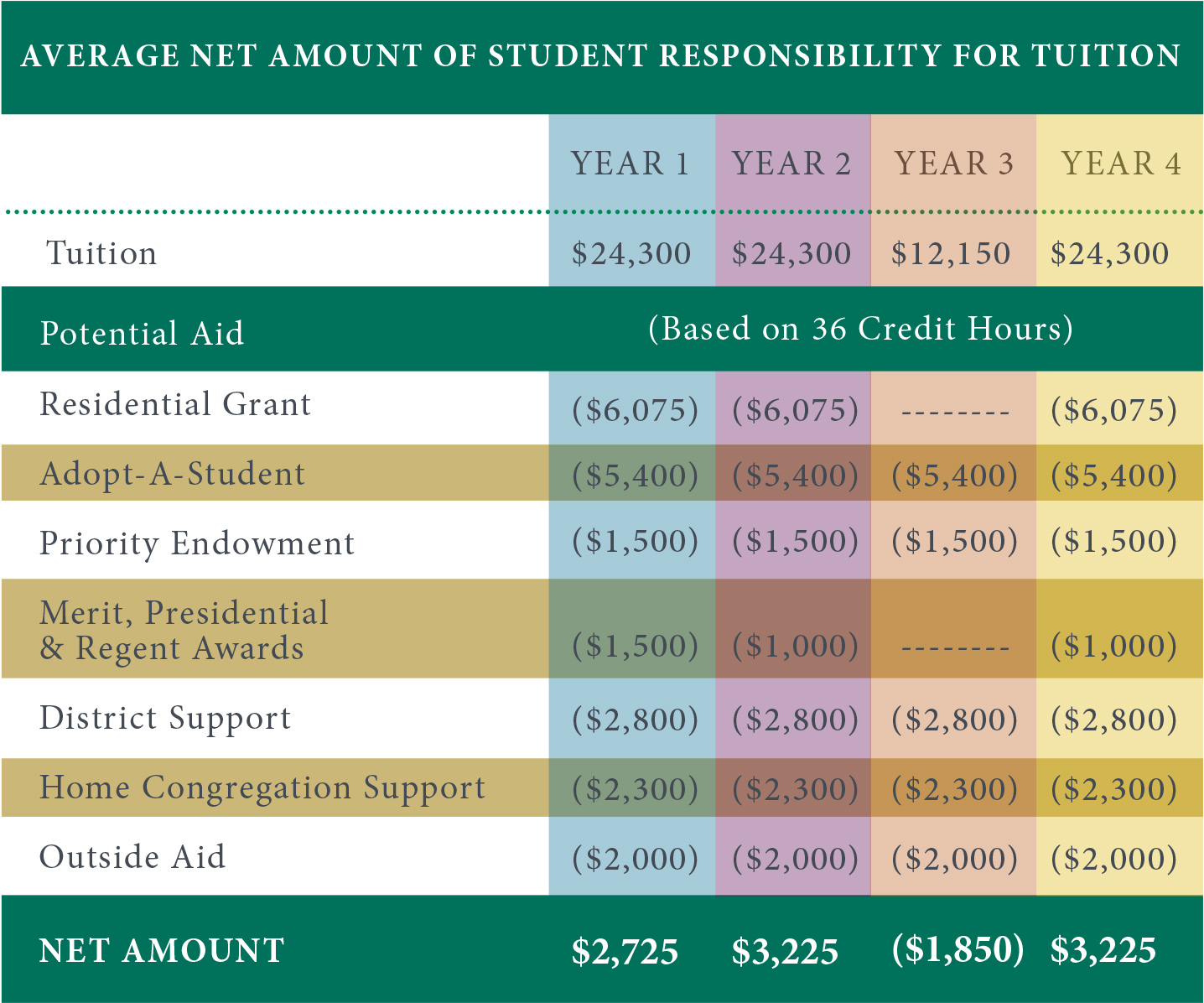
Task: Click the Year 1 column header
Action: point(631,164)
